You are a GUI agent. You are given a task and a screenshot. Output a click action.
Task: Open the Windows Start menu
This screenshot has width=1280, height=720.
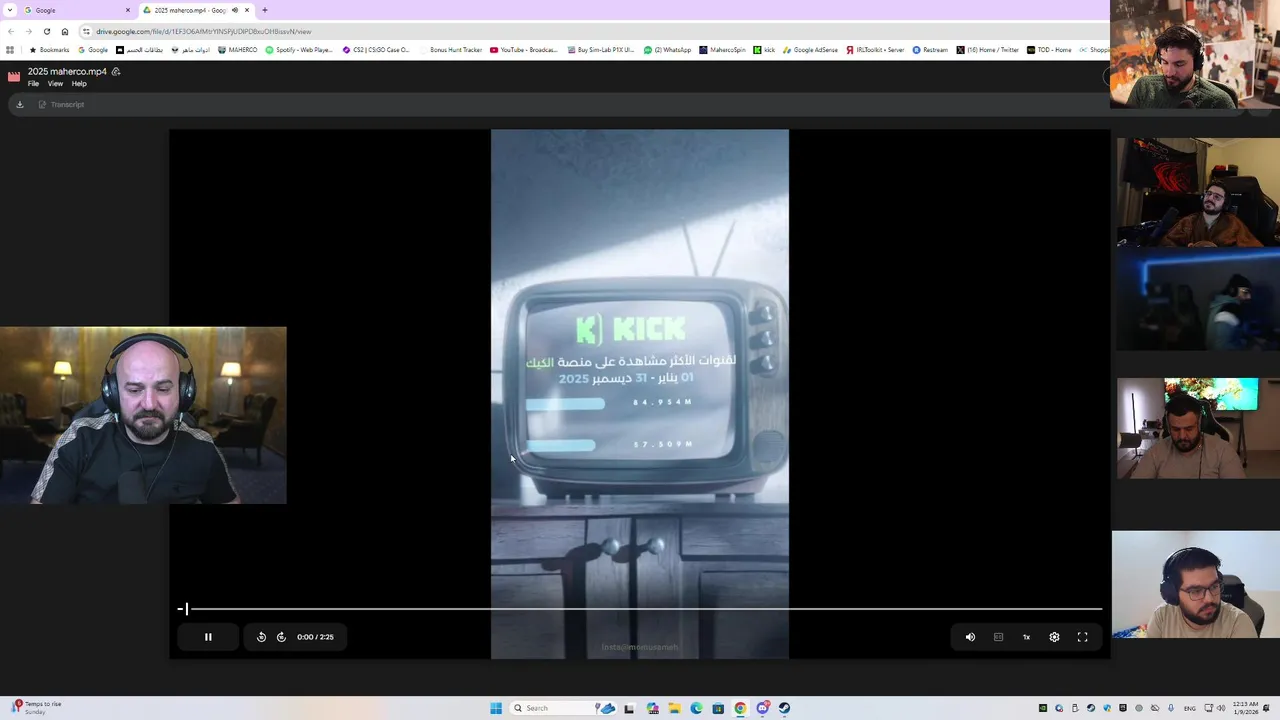(496, 708)
